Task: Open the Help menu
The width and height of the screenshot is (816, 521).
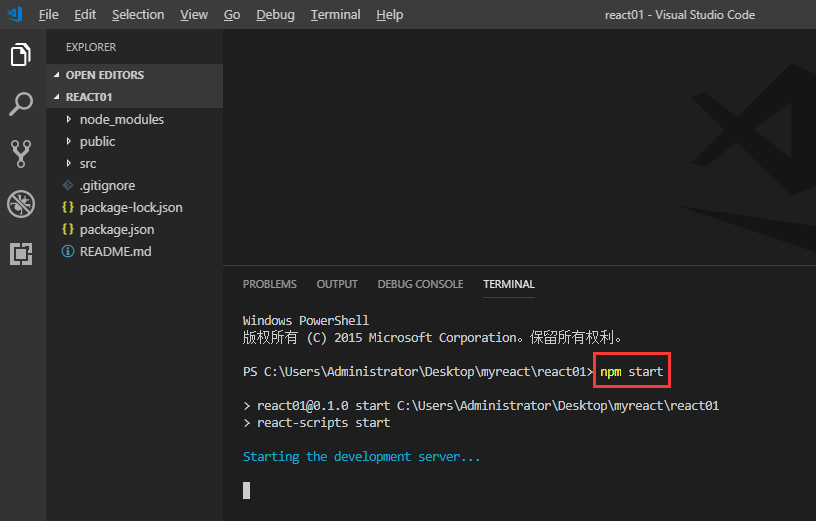Action: tap(390, 15)
